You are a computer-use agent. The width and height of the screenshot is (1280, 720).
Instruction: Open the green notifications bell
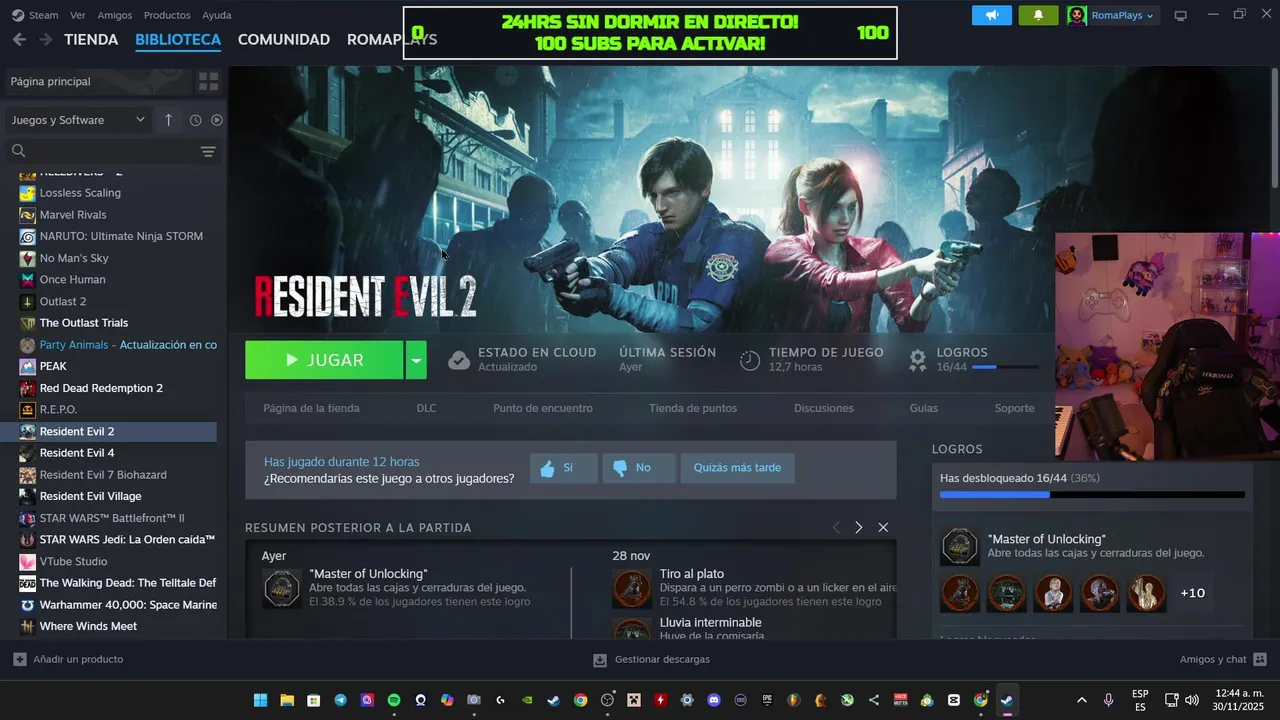pos(1038,15)
